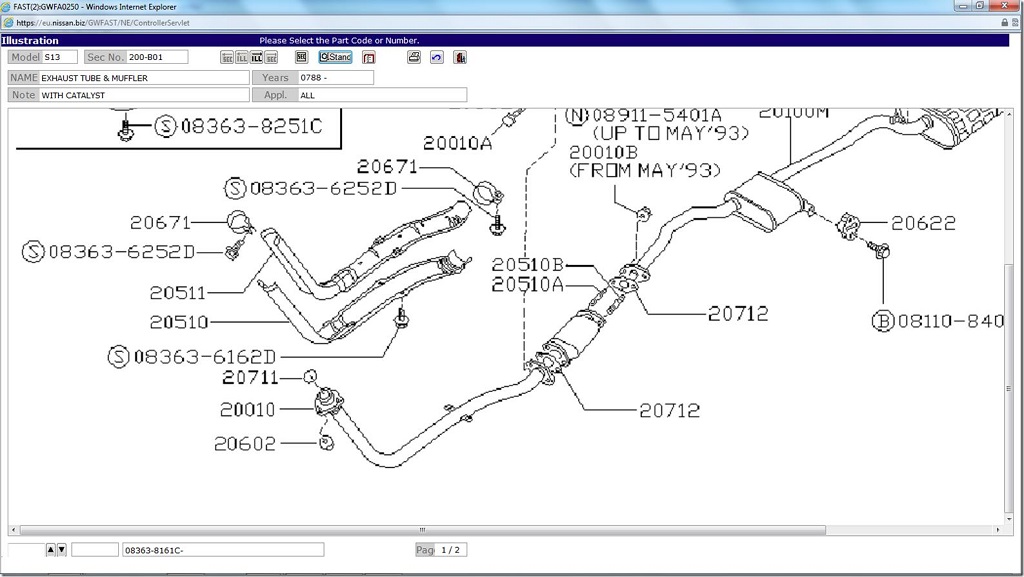Click the standalone SEC list icon

coord(301,58)
